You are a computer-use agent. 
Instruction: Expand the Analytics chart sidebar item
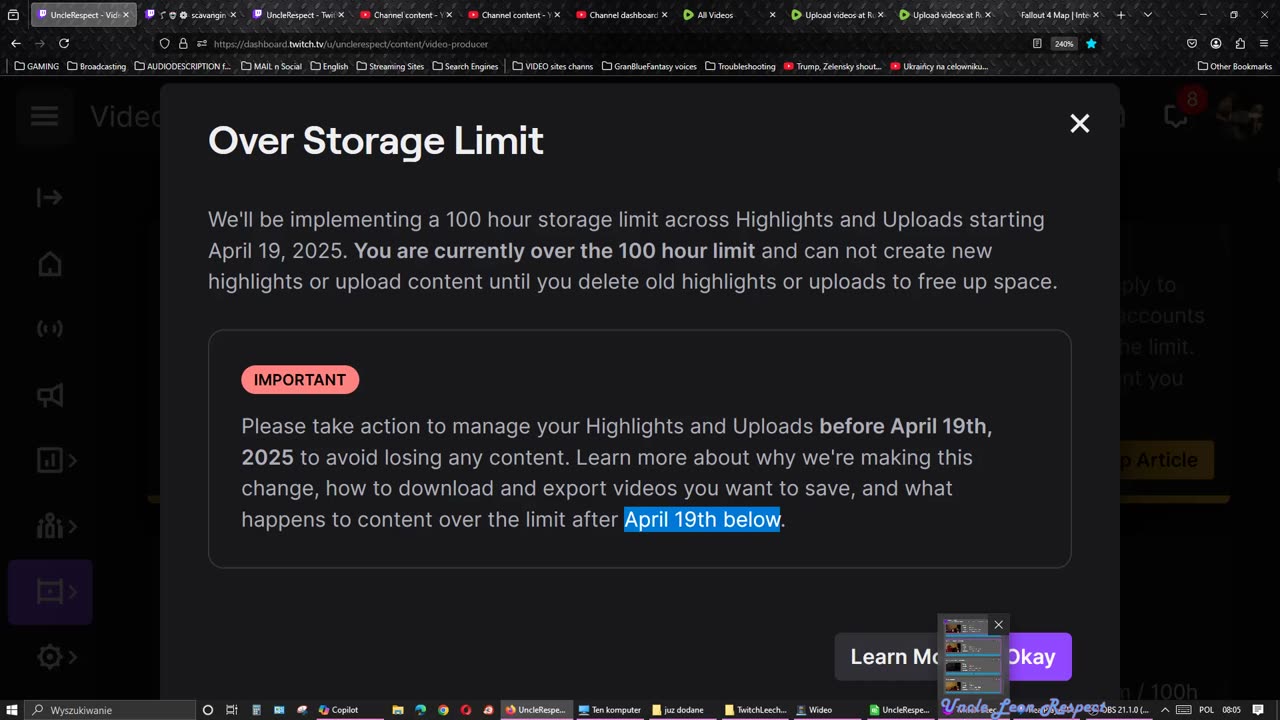55,460
